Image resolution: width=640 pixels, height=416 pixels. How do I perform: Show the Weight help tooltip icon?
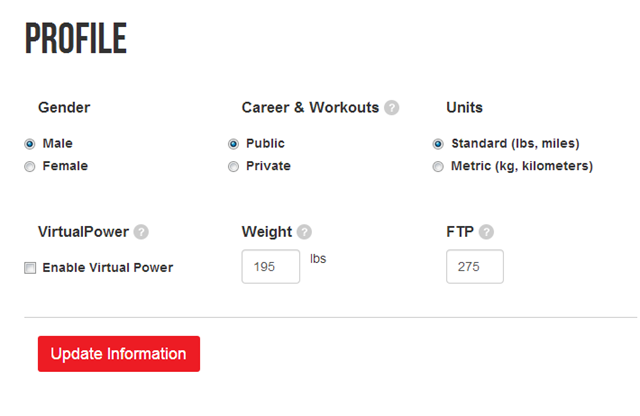click(x=304, y=232)
